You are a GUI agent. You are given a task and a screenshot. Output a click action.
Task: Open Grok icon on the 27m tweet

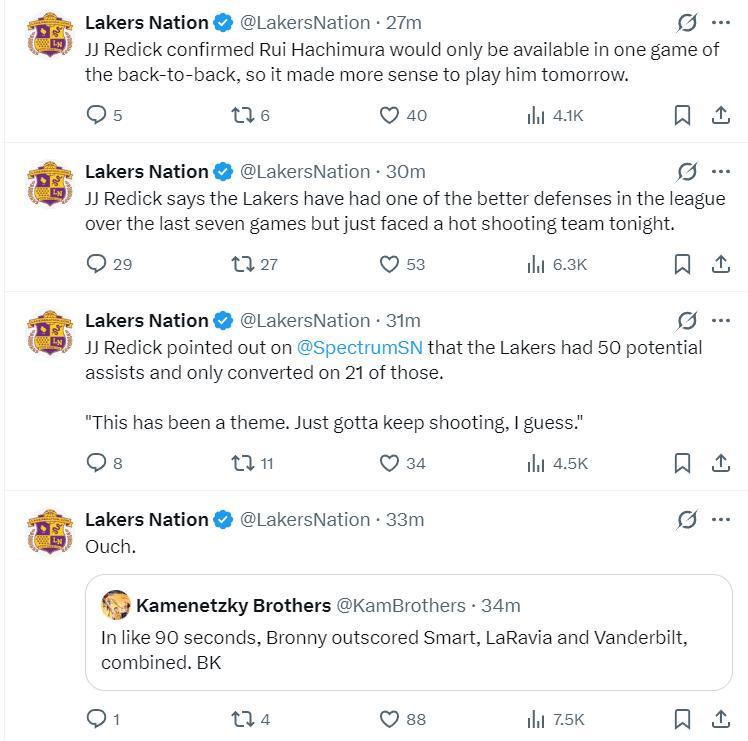pos(687,22)
